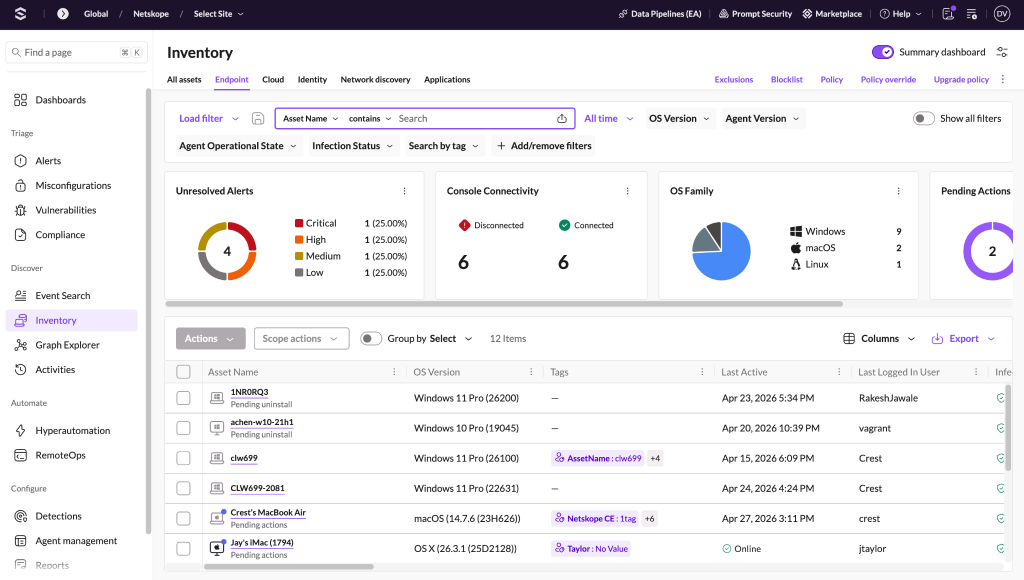This screenshot has height=580, width=1024.
Task: Expand the Select Site dropdown
Action: click(218, 14)
